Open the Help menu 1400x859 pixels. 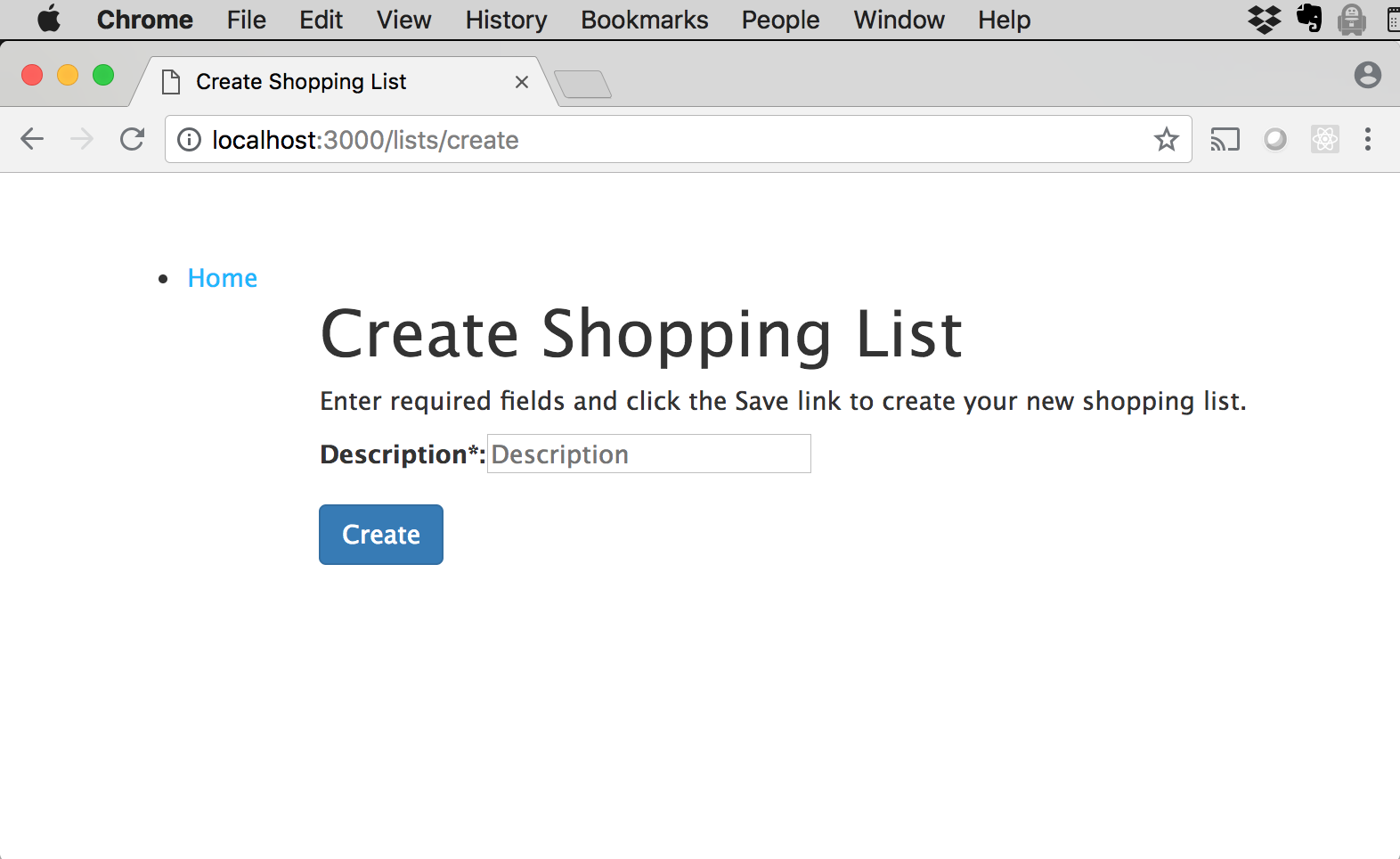[x=1004, y=20]
